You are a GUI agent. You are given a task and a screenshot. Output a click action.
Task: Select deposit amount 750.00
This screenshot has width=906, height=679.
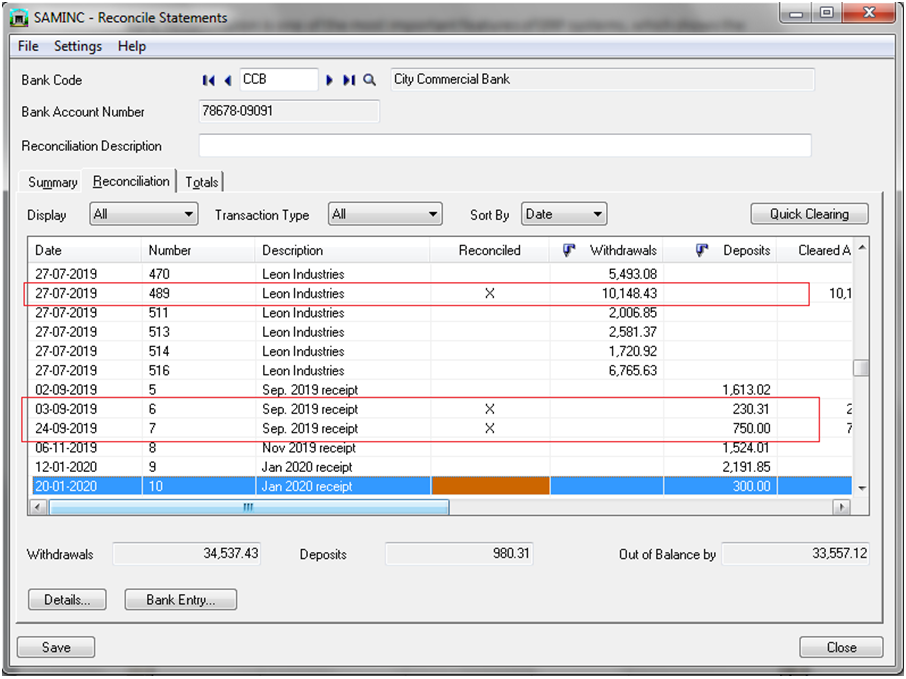[x=751, y=428]
